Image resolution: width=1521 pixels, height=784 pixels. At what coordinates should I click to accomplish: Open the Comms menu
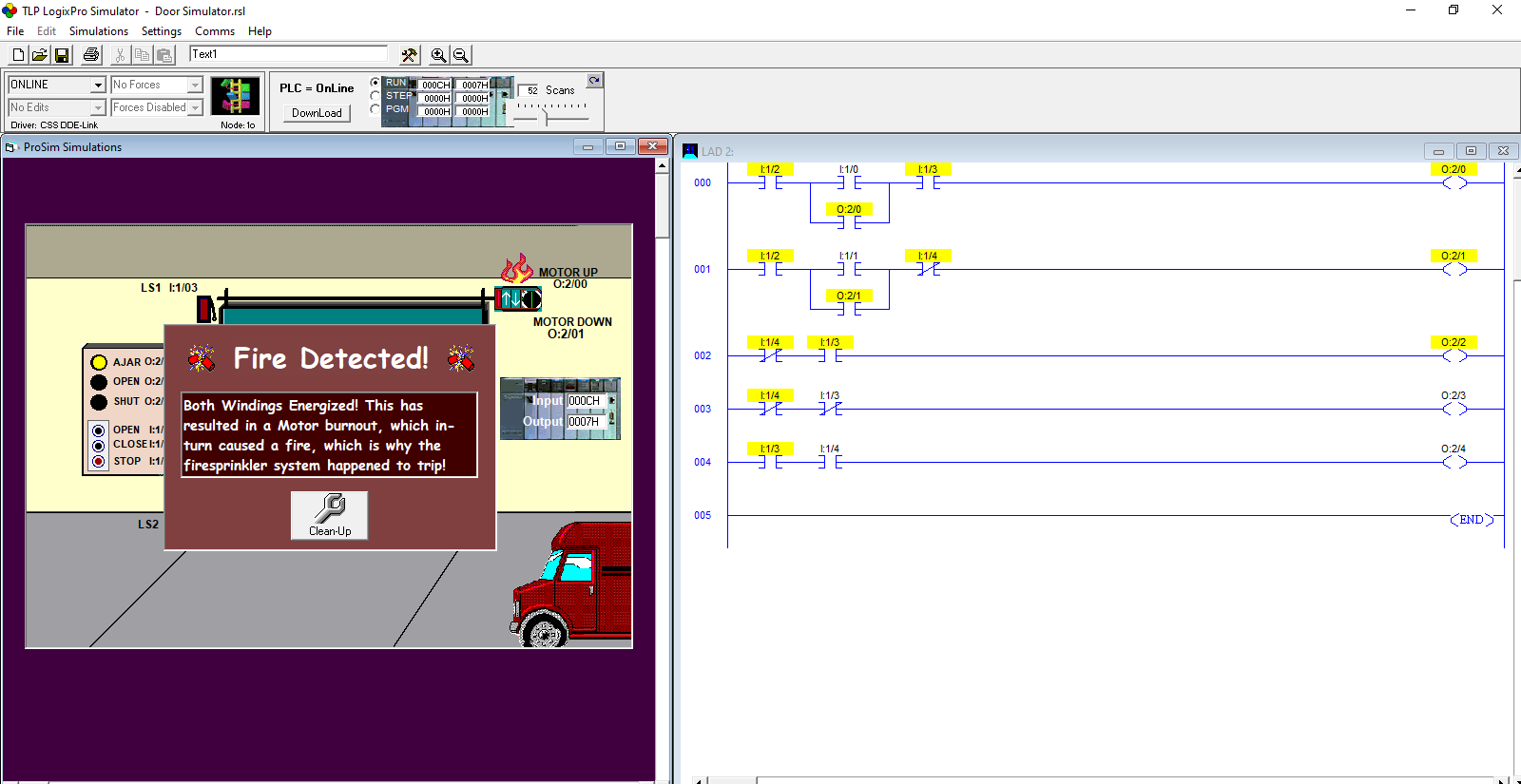click(215, 31)
